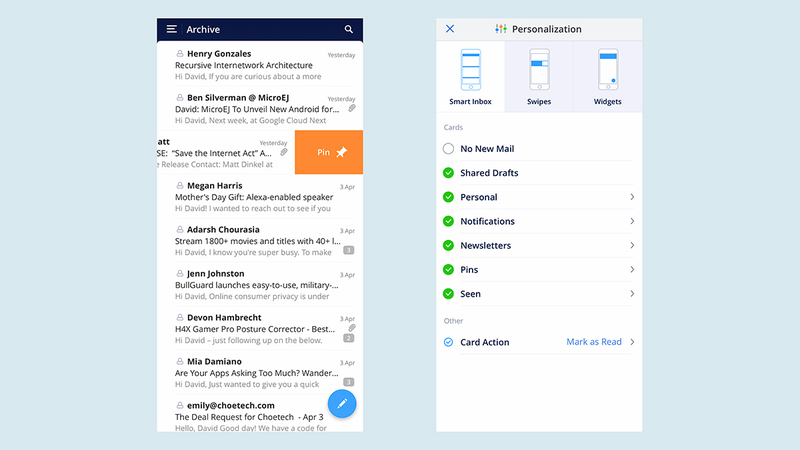The height and width of the screenshot is (450, 800).
Task: Tap contact avatar icon beside Jenn Johnston
Action: click(x=180, y=273)
